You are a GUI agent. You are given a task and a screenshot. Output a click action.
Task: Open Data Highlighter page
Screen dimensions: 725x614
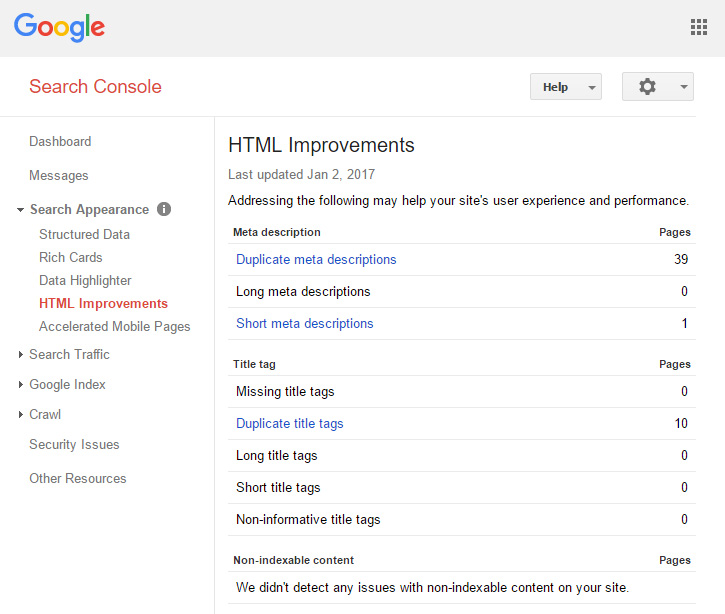coord(86,281)
